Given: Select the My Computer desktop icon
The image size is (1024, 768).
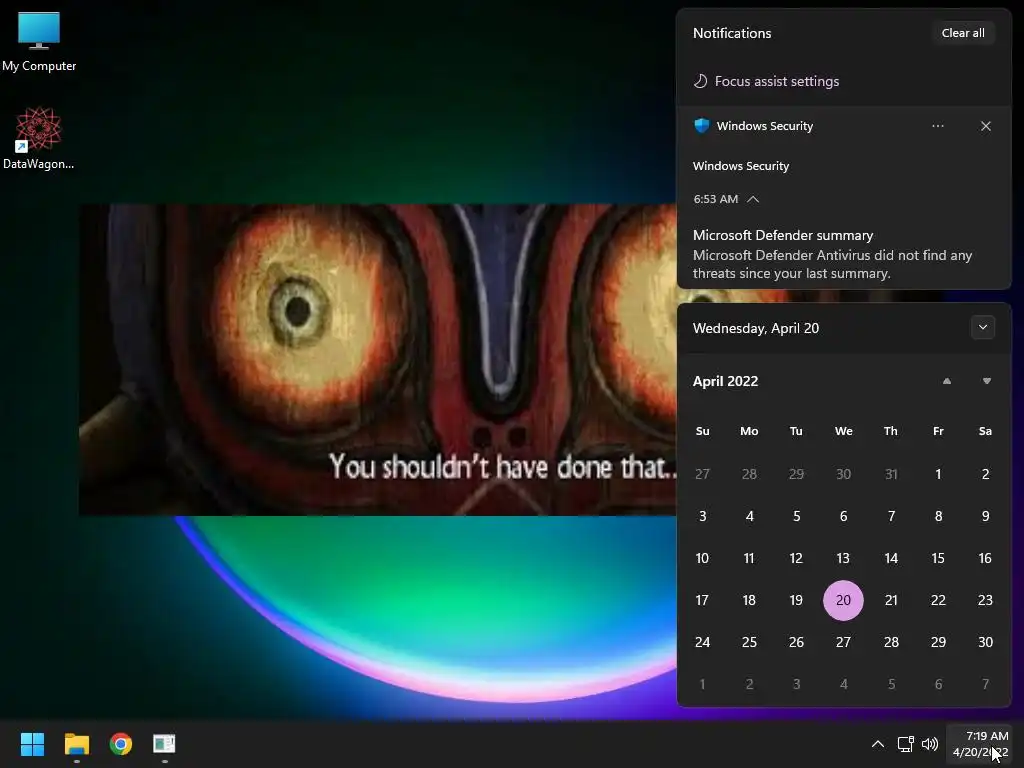Looking at the screenshot, I should (x=39, y=41).
